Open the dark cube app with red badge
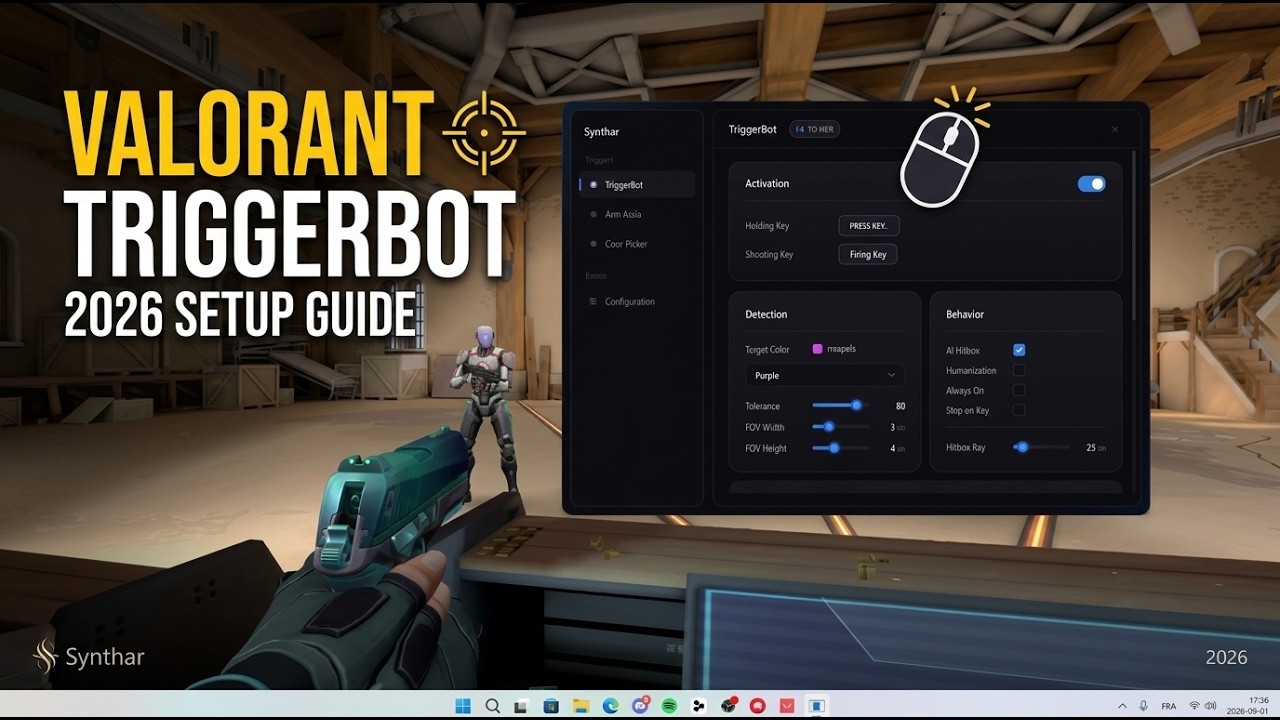 [x=729, y=705]
